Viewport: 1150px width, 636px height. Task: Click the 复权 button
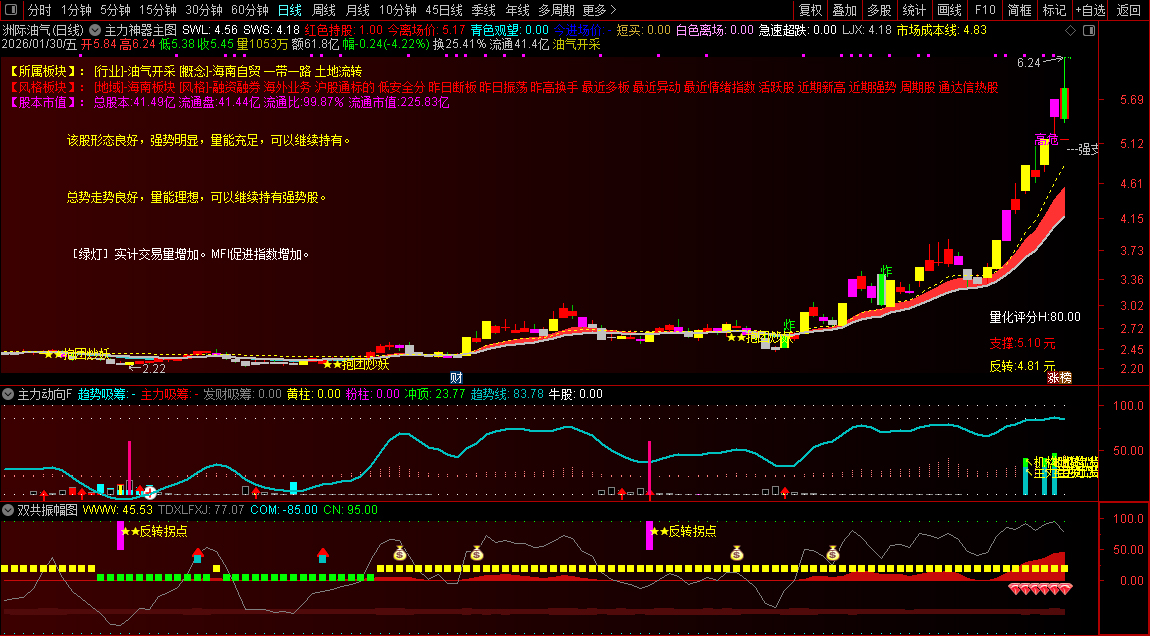pos(810,10)
